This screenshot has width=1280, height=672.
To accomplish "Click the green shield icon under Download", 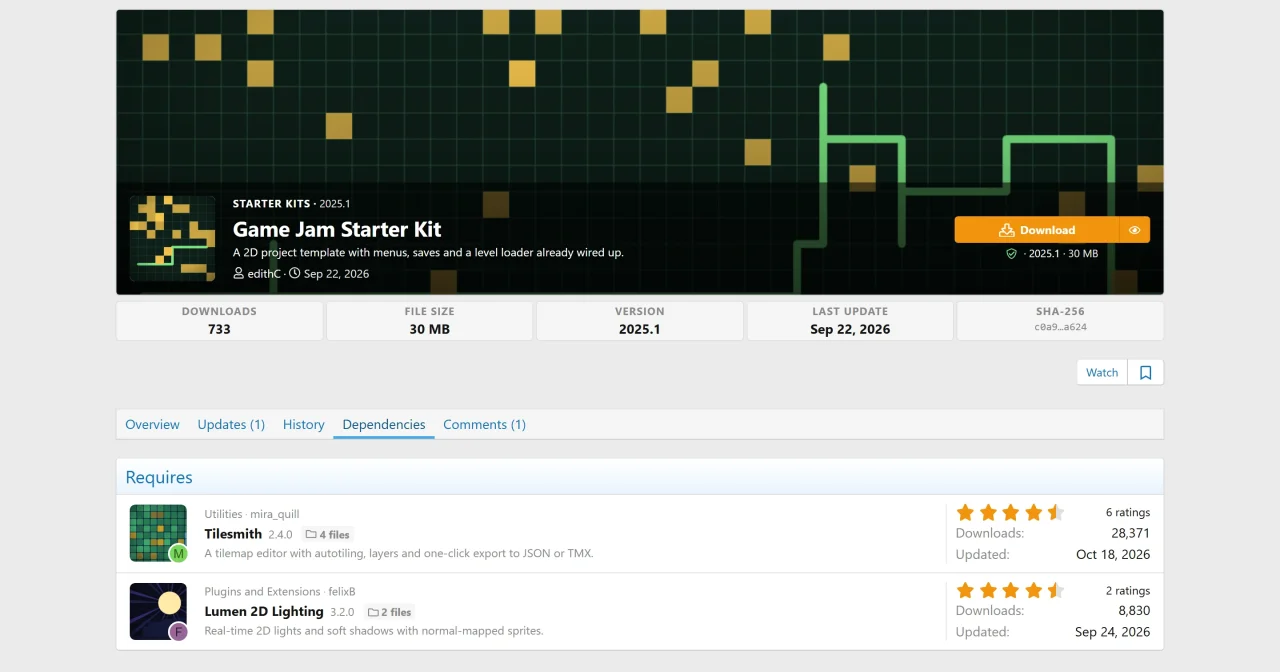I will pyautogui.click(x=1011, y=254).
